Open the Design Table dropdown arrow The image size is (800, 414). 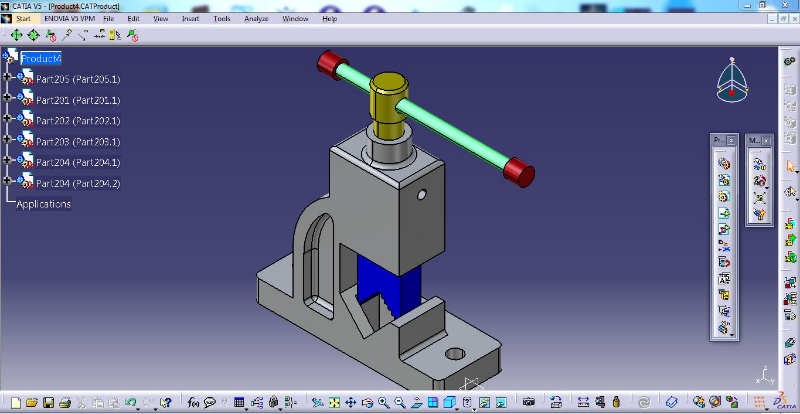246,409
